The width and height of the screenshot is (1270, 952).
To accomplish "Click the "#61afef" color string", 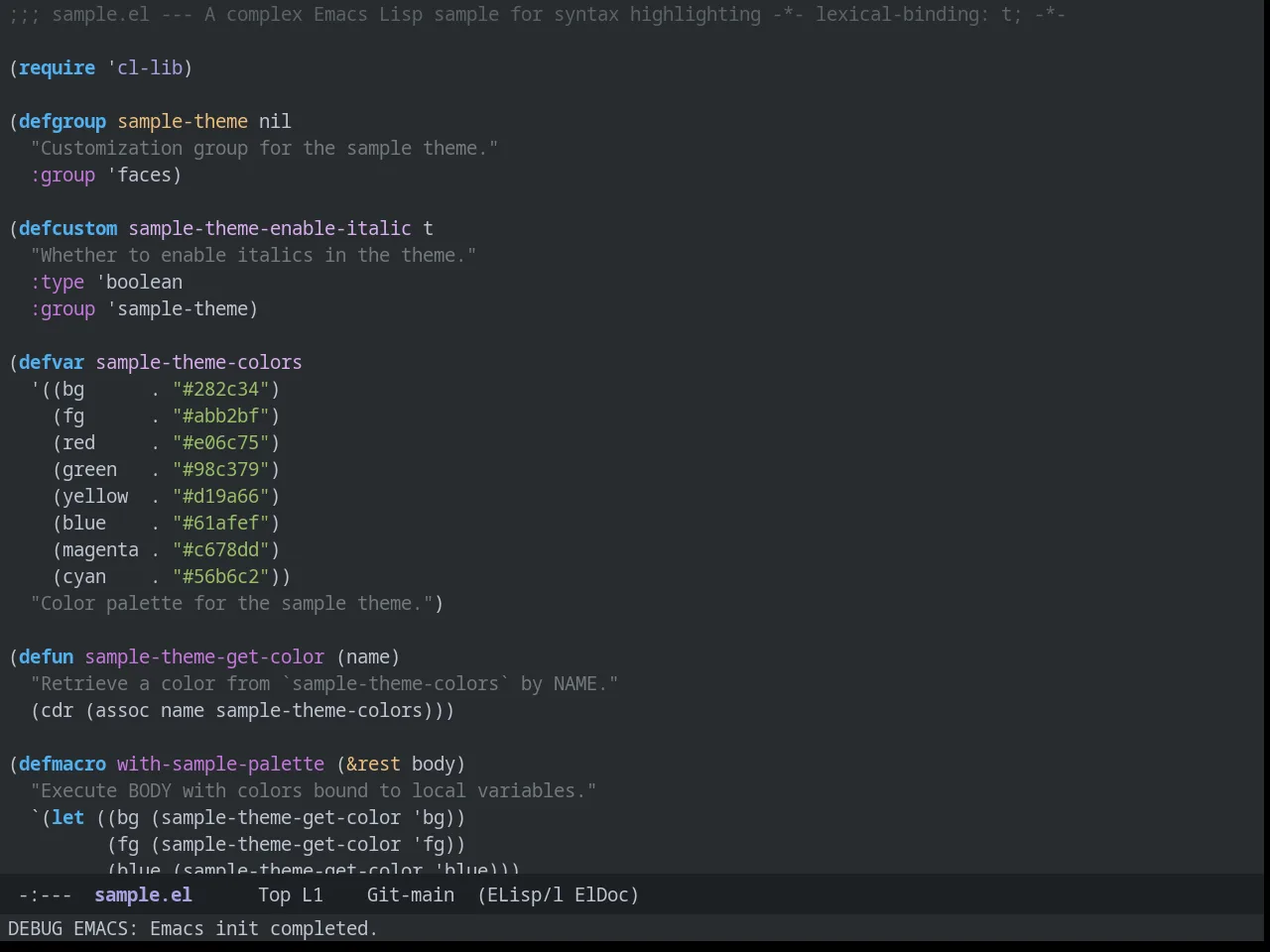I will click(221, 523).
